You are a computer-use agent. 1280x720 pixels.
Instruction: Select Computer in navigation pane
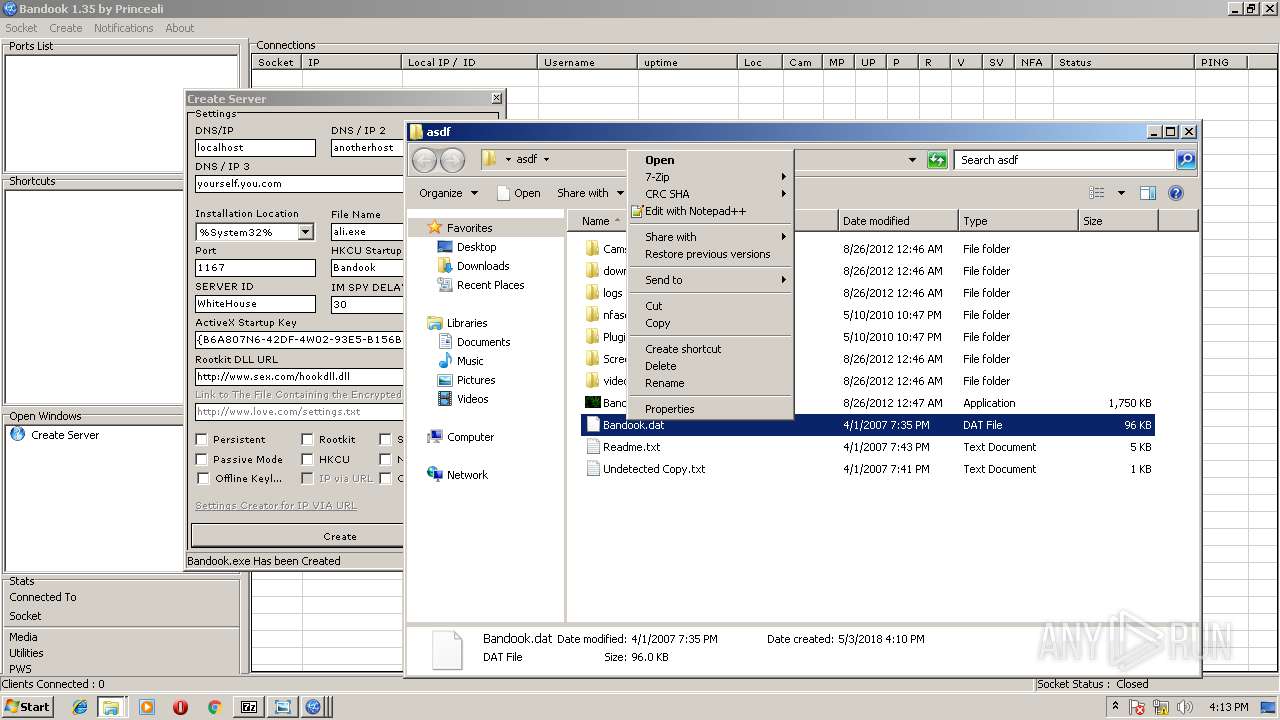pyautogui.click(x=470, y=437)
